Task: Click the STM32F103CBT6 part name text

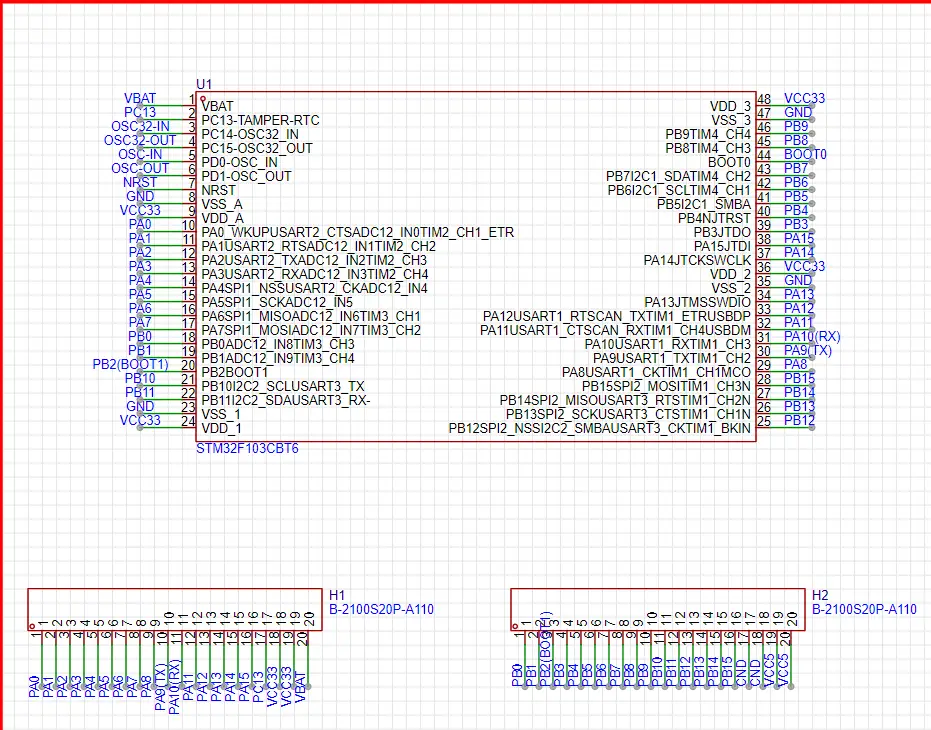Action: 247,449
